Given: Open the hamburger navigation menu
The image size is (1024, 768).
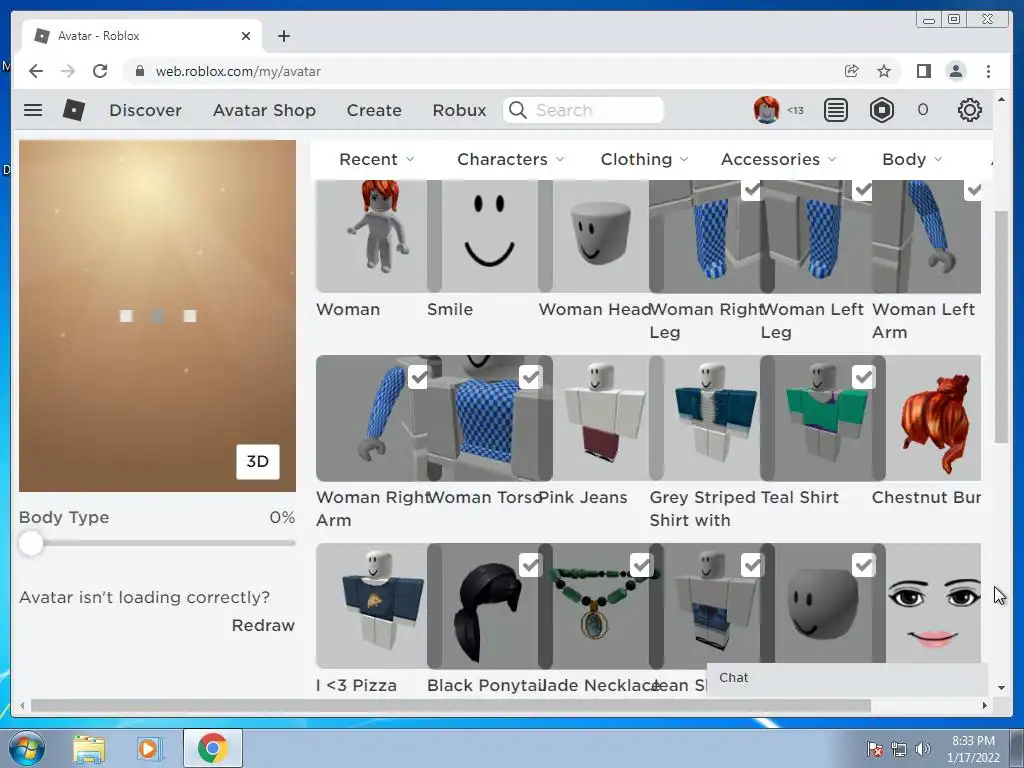Looking at the screenshot, I should (x=33, y=110).
